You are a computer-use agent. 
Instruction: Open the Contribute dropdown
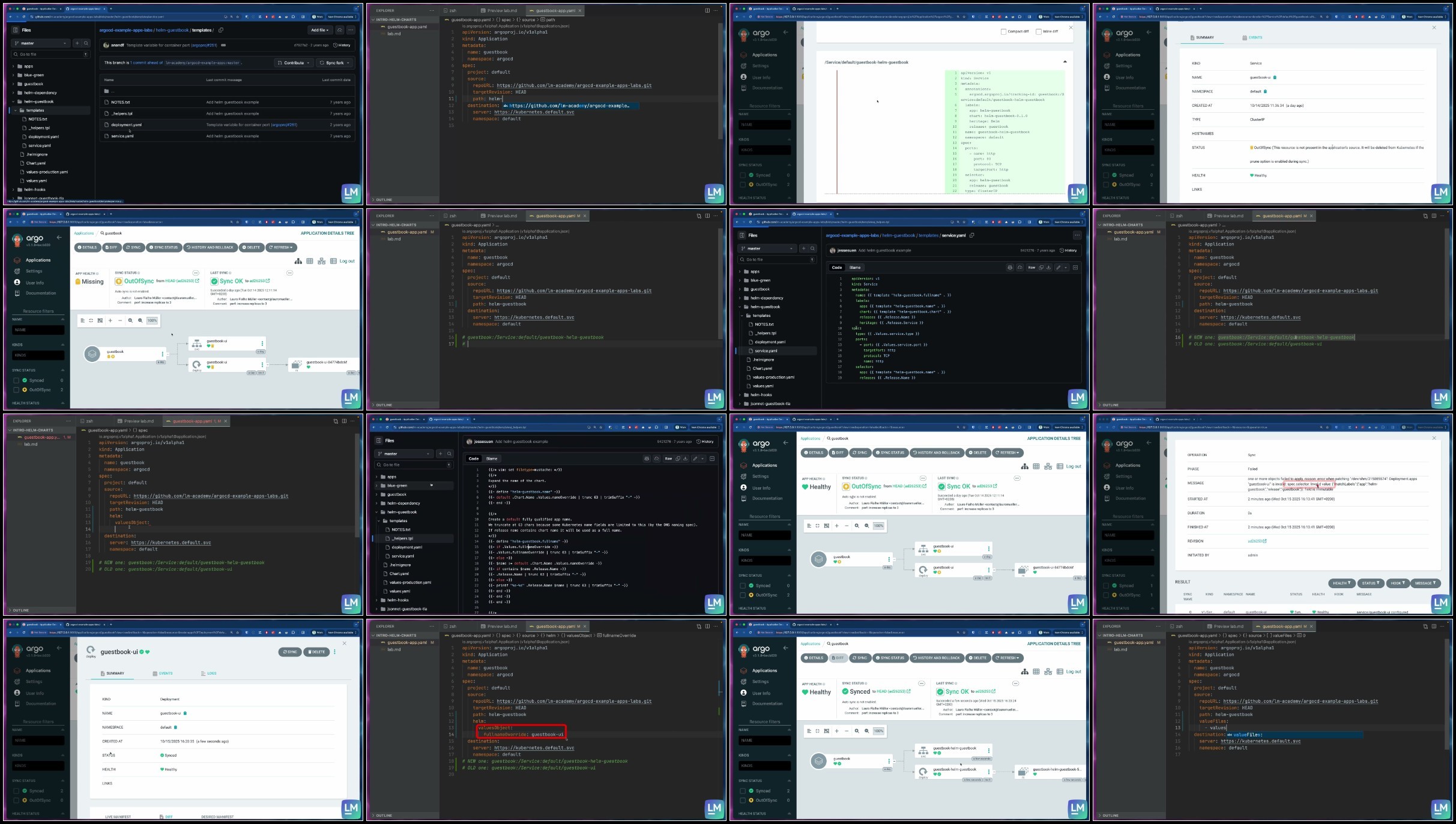point(294,63)
